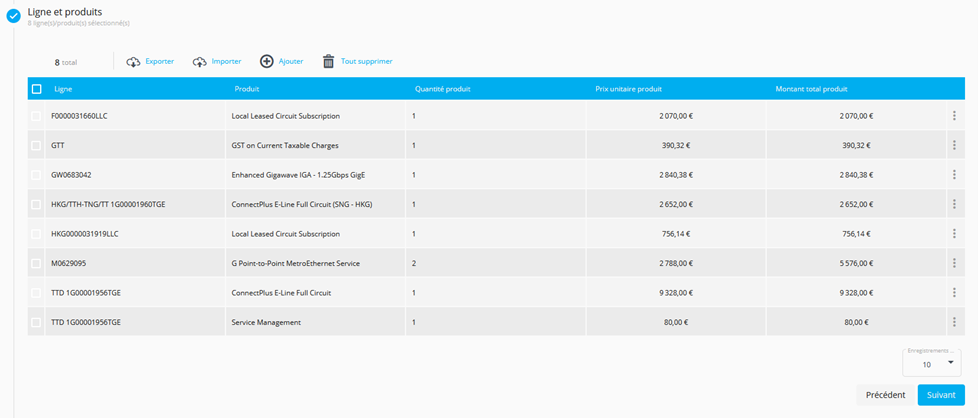Click the Précédent button
The height and width of the screenshot is (418, 978).
[885, 395]
